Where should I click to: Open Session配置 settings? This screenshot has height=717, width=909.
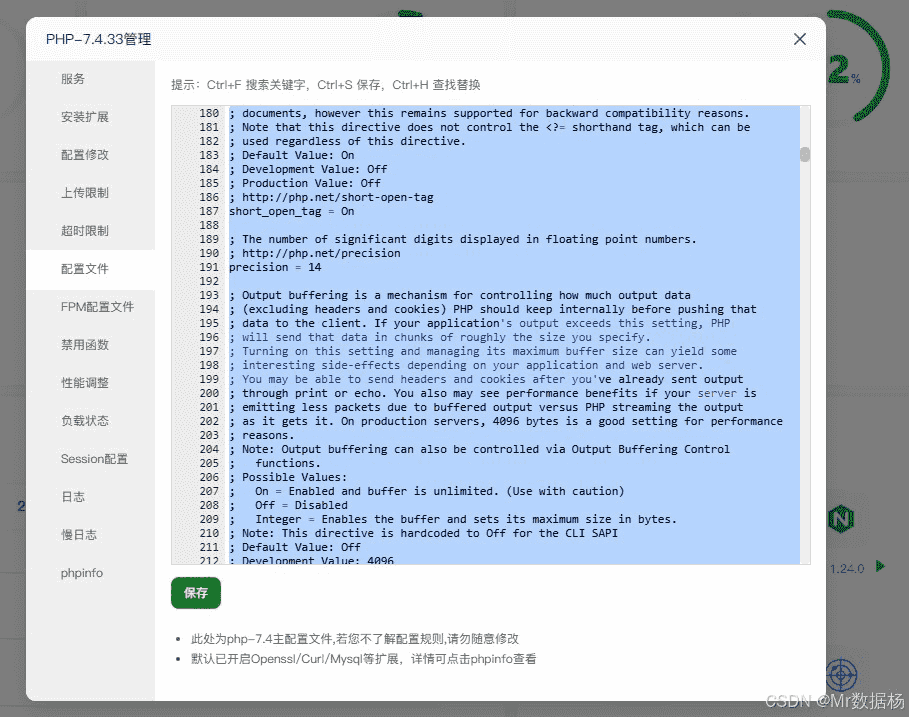94,459
